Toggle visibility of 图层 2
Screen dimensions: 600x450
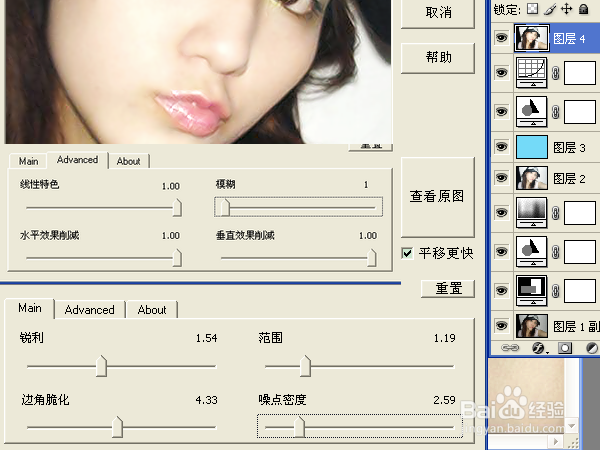[502, 178]
